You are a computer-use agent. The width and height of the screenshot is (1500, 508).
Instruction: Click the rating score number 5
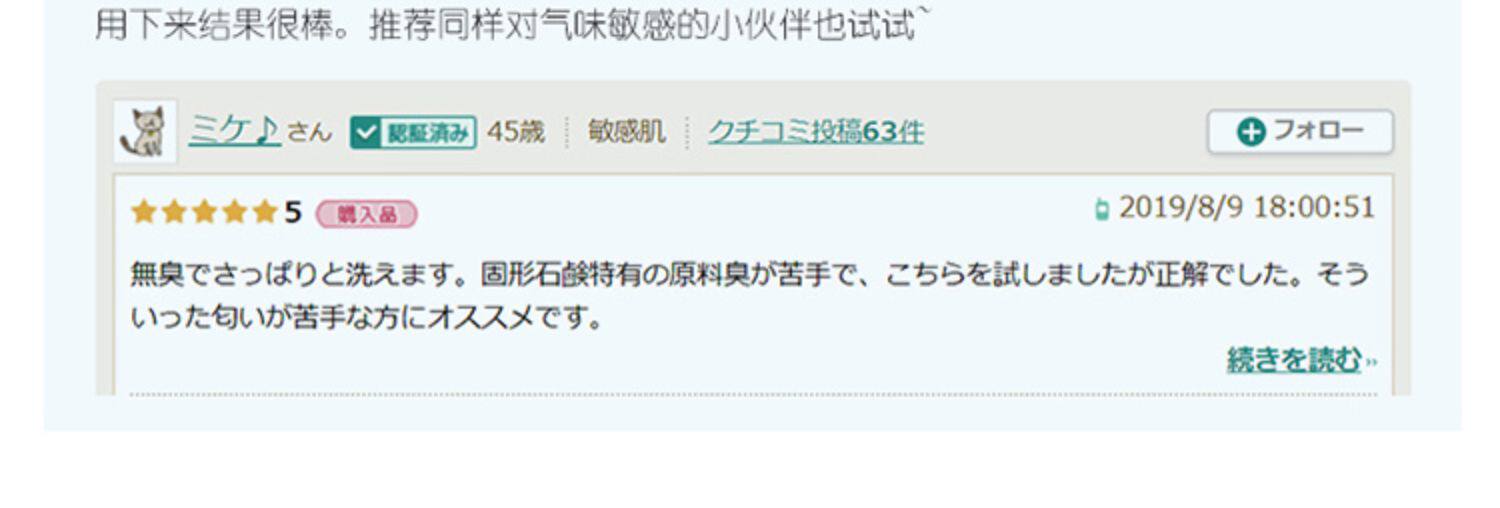point(292,212)
